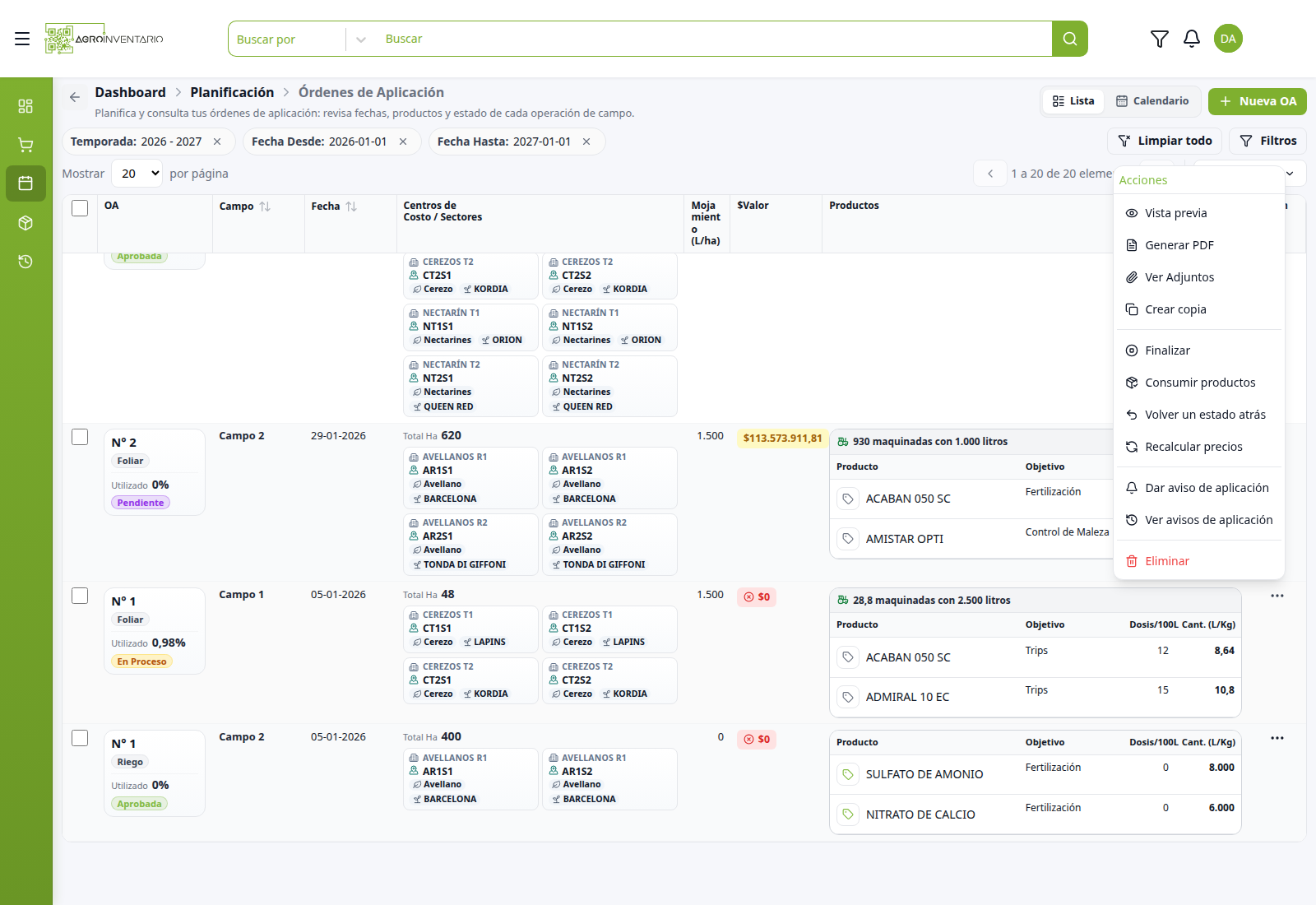
Task: Click into the Buscar search field
Action: [714, 39]
